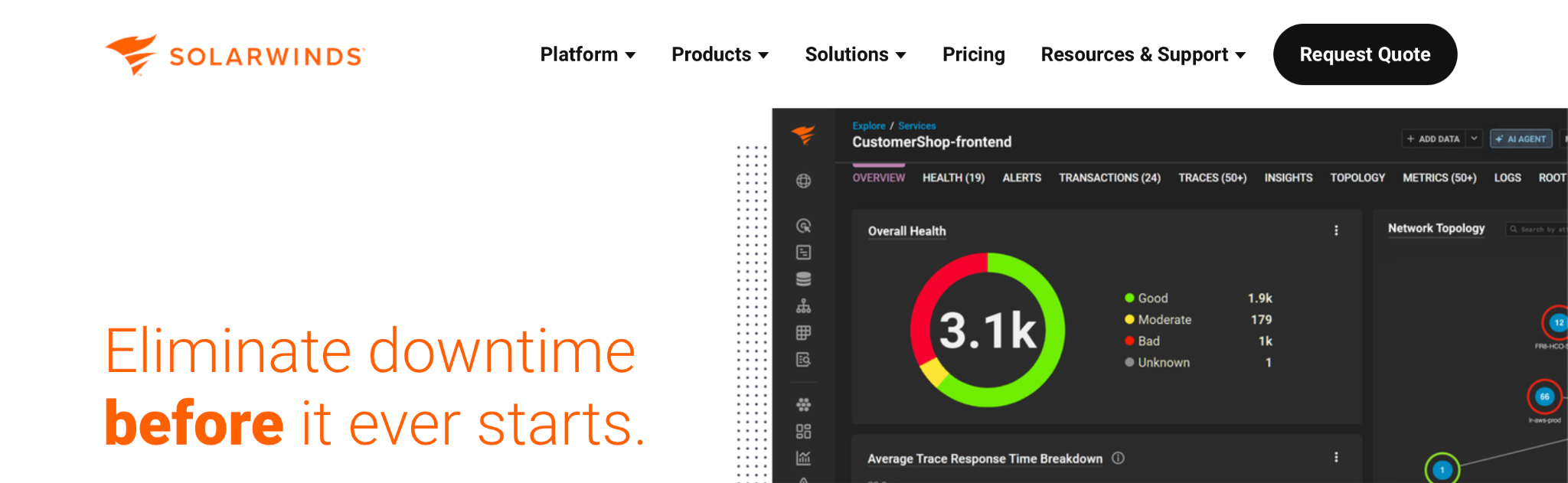
Task: Click the Overall Health title
Action: 906,231
